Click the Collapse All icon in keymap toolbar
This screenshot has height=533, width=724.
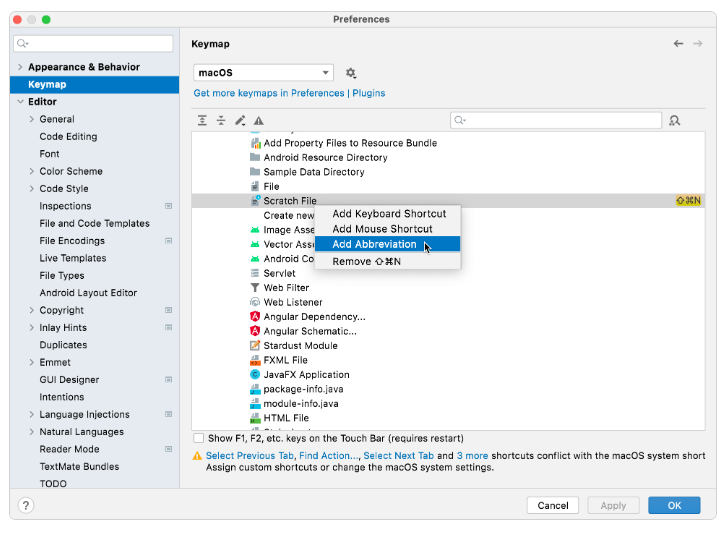tap(221, 121)
